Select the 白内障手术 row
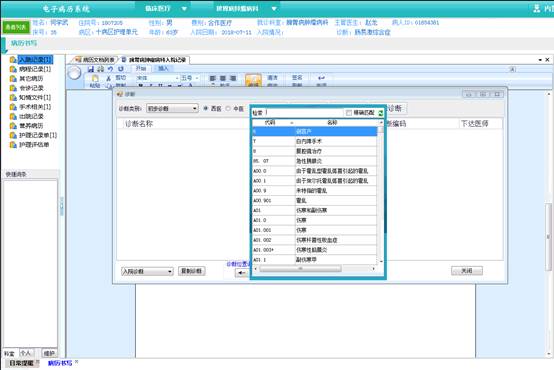The image size is (554, 370). click(314, 141)
